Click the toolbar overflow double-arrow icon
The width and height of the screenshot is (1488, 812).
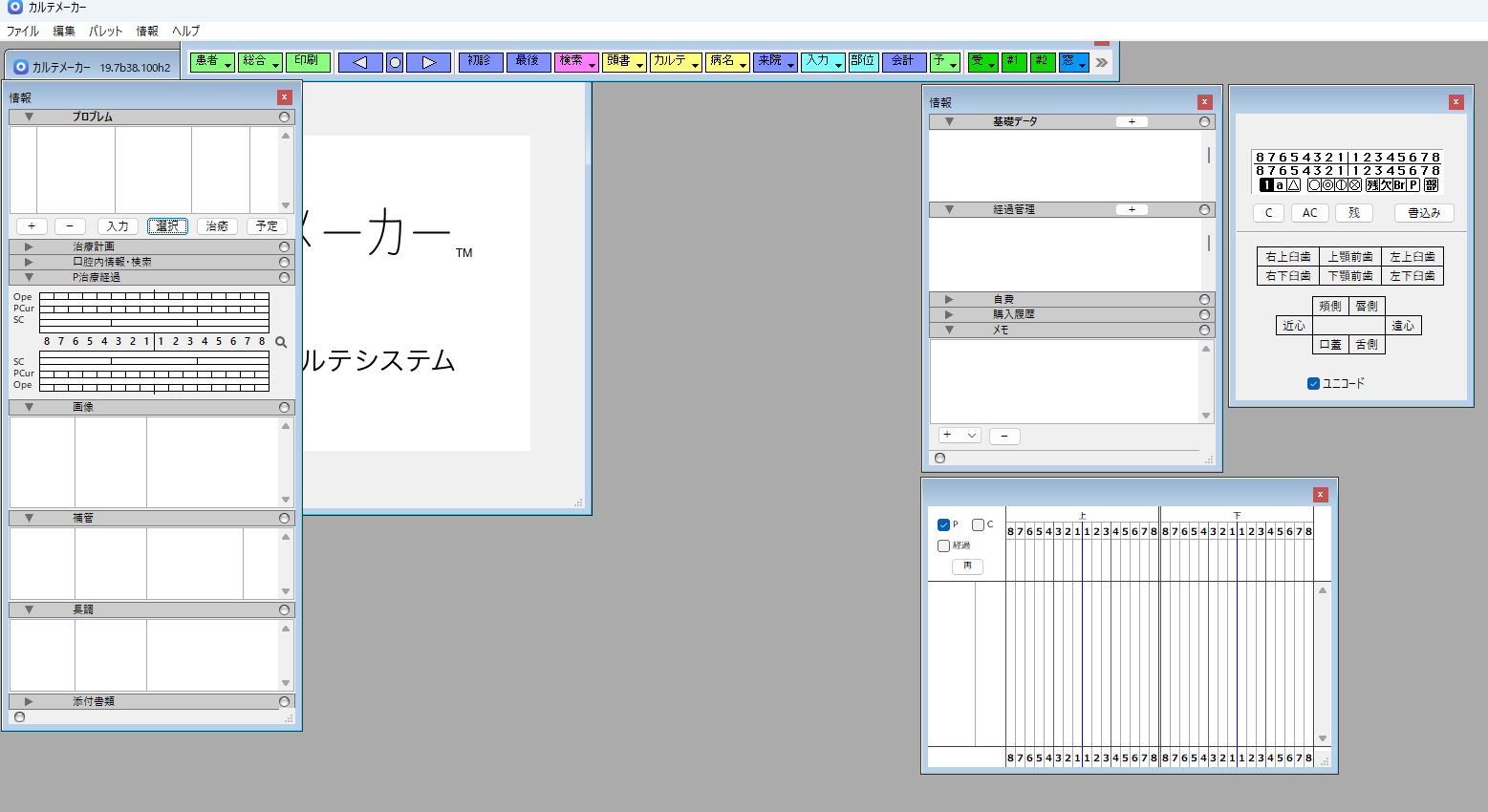1102,62
